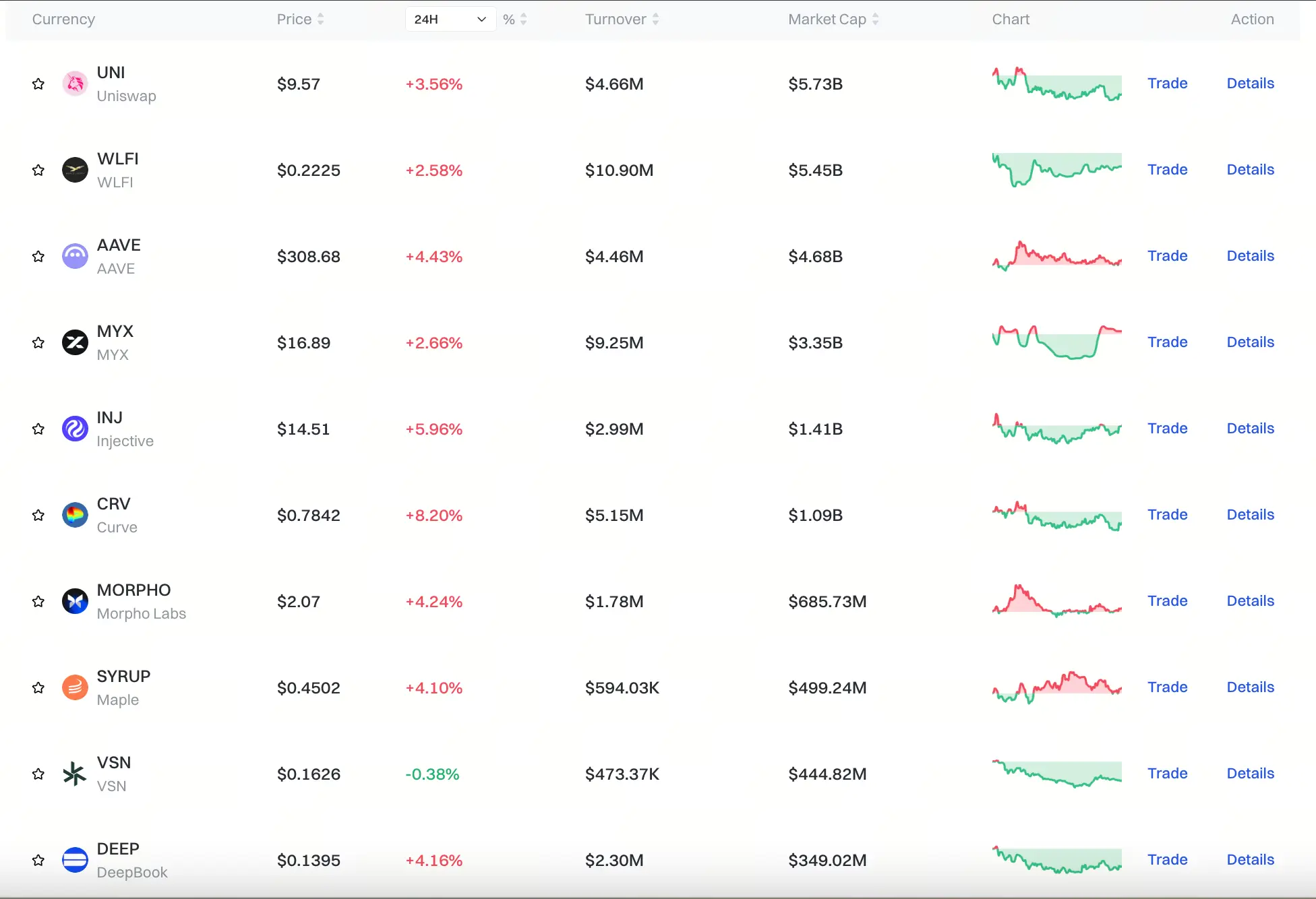Click the AAVE price chart thumbnail
The width and height of the screenshot is (1316, 899).
[x=1056, y=256]
